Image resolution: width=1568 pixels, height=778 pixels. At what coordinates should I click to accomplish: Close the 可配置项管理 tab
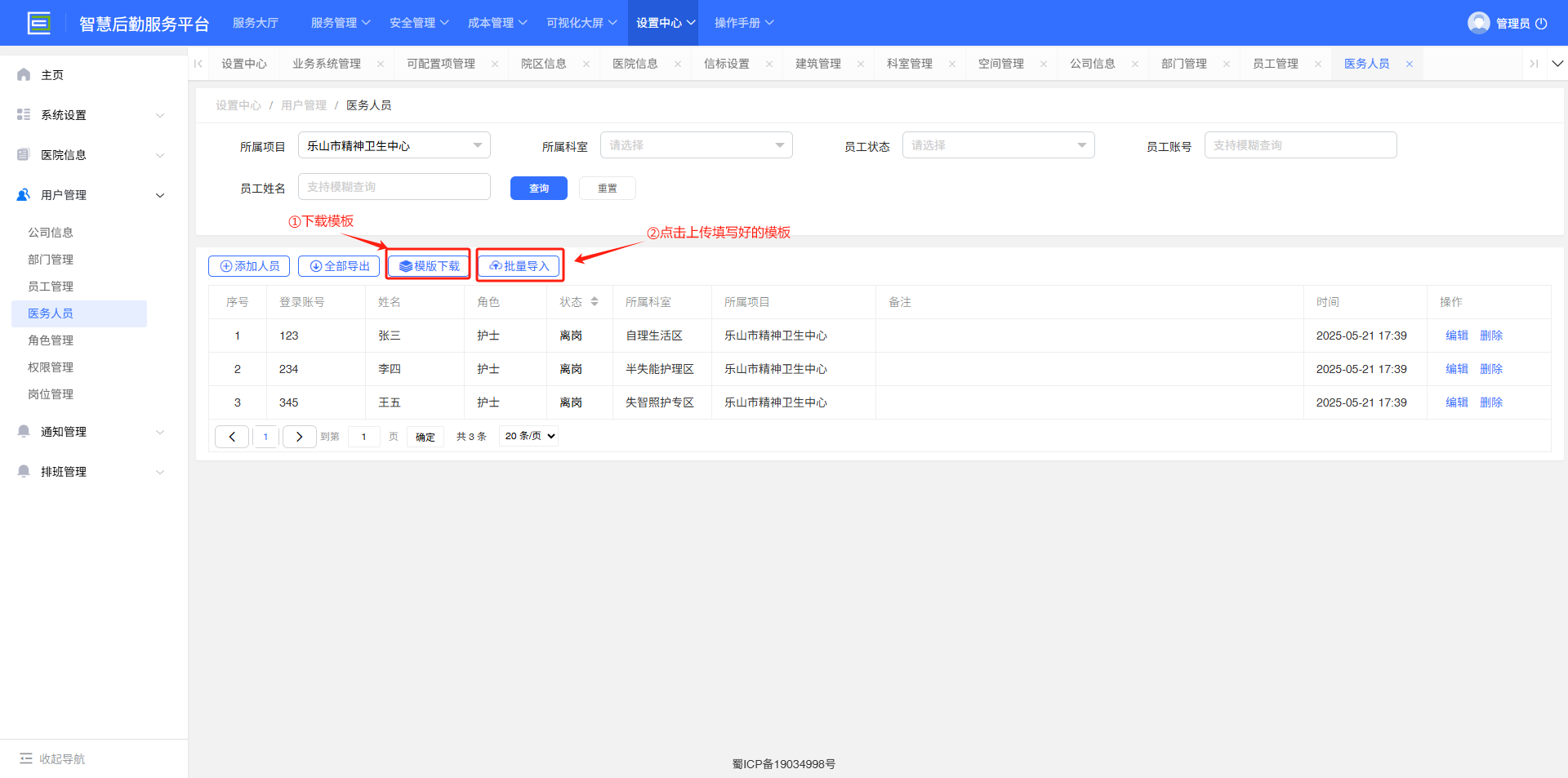(x=495, y=64)
